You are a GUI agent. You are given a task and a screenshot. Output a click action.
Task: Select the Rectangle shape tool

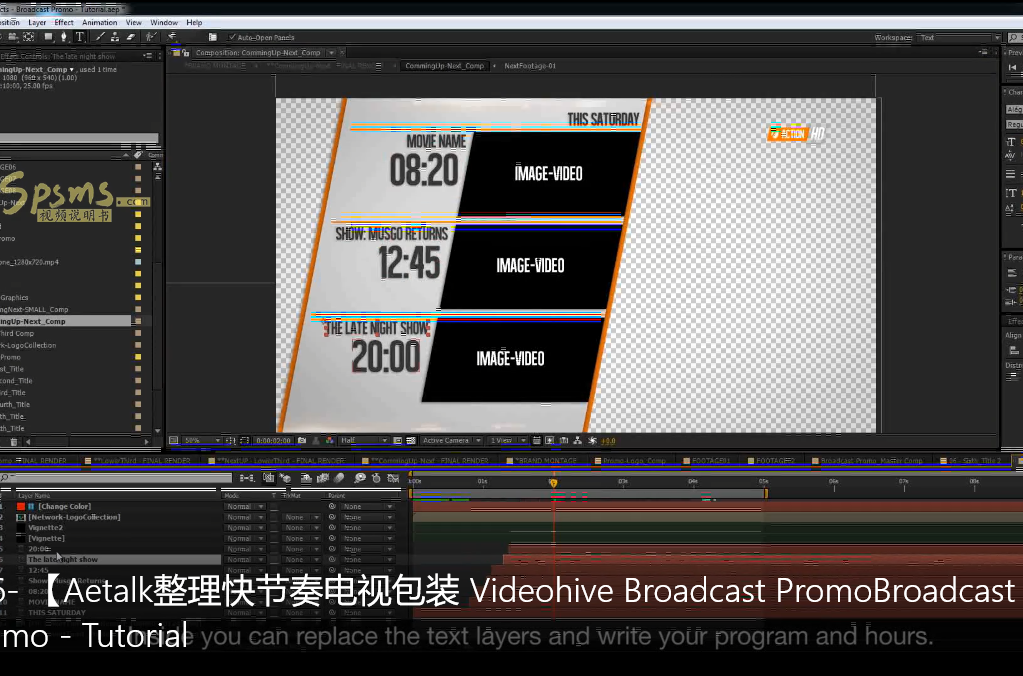(x=48, y=37)
